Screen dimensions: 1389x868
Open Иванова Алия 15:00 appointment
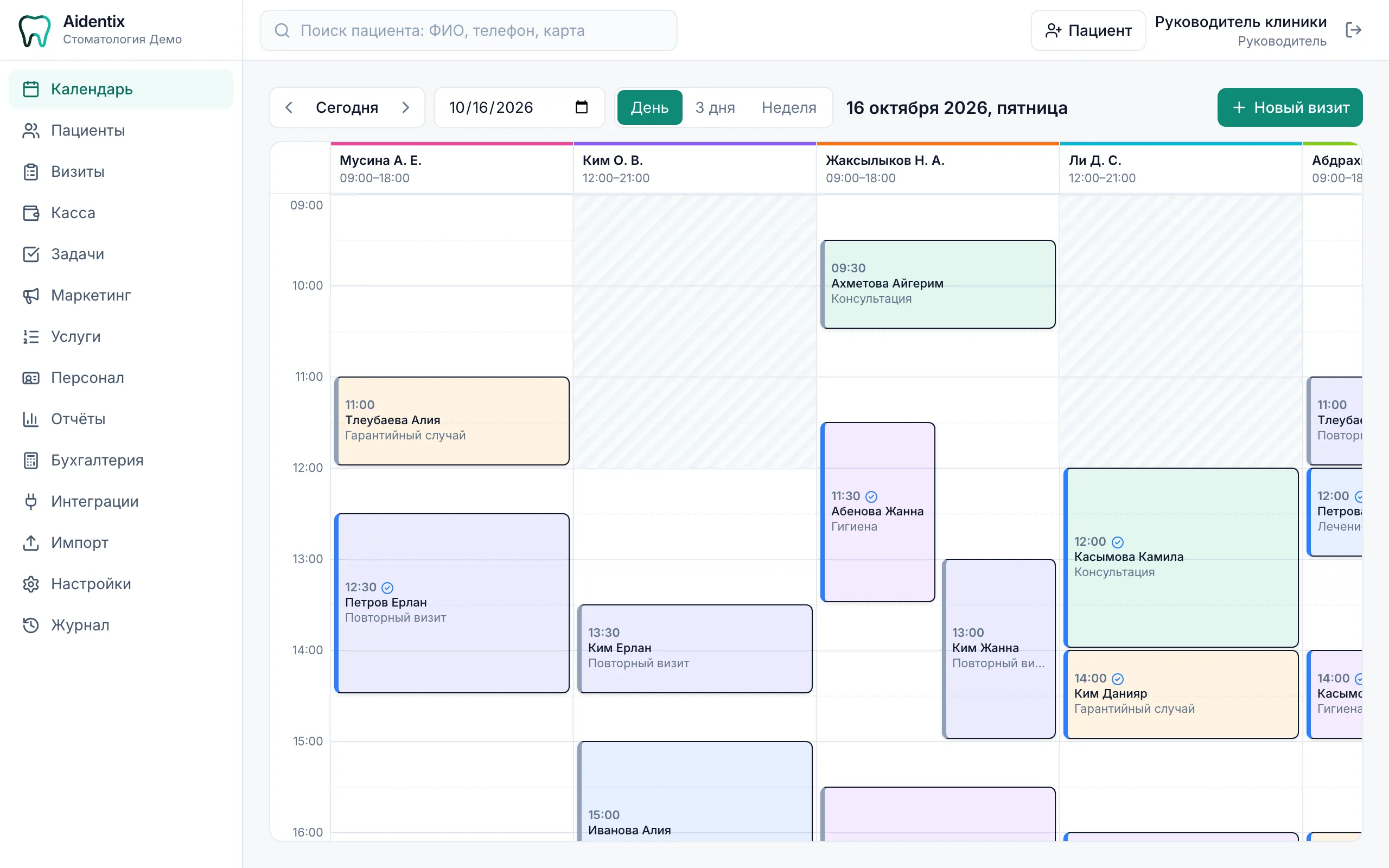pos(694,792)
